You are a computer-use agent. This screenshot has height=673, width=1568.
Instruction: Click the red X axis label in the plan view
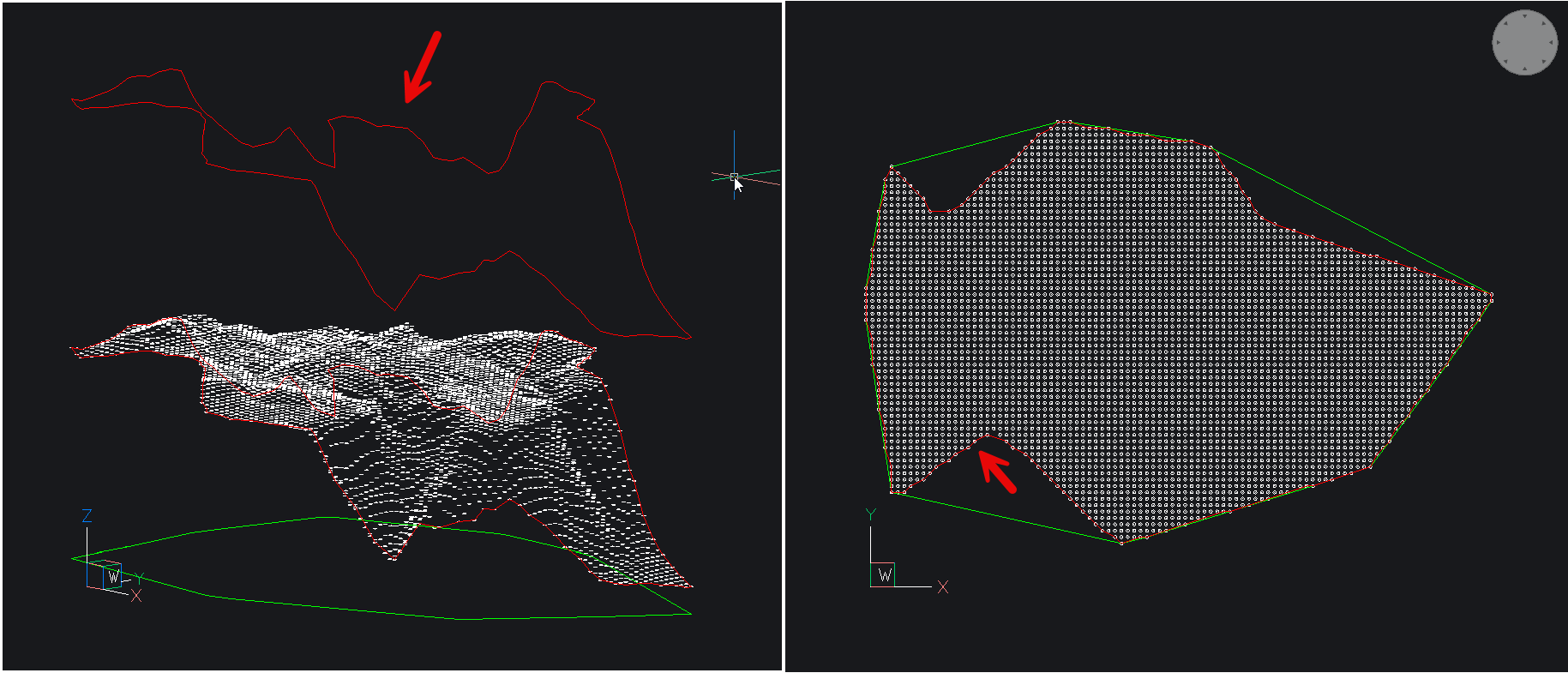pos(943,587)
